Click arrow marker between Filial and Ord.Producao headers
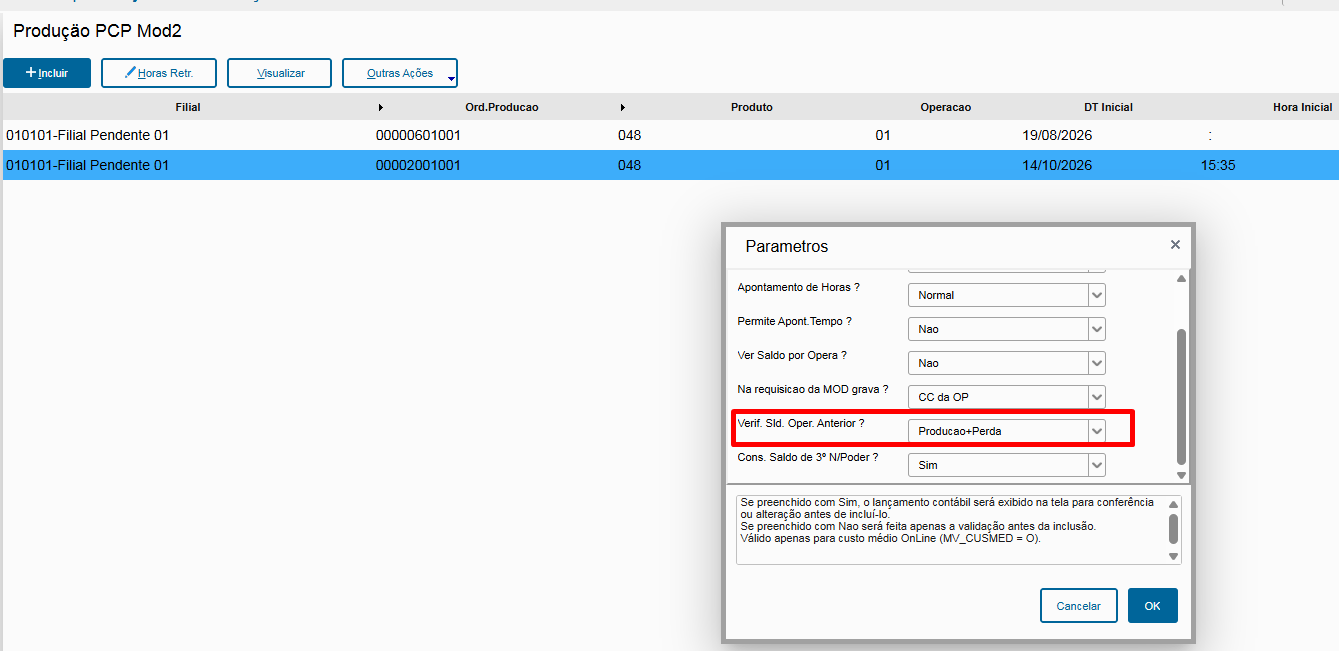This screenshot has width=1339, height=651. point(381,107)
